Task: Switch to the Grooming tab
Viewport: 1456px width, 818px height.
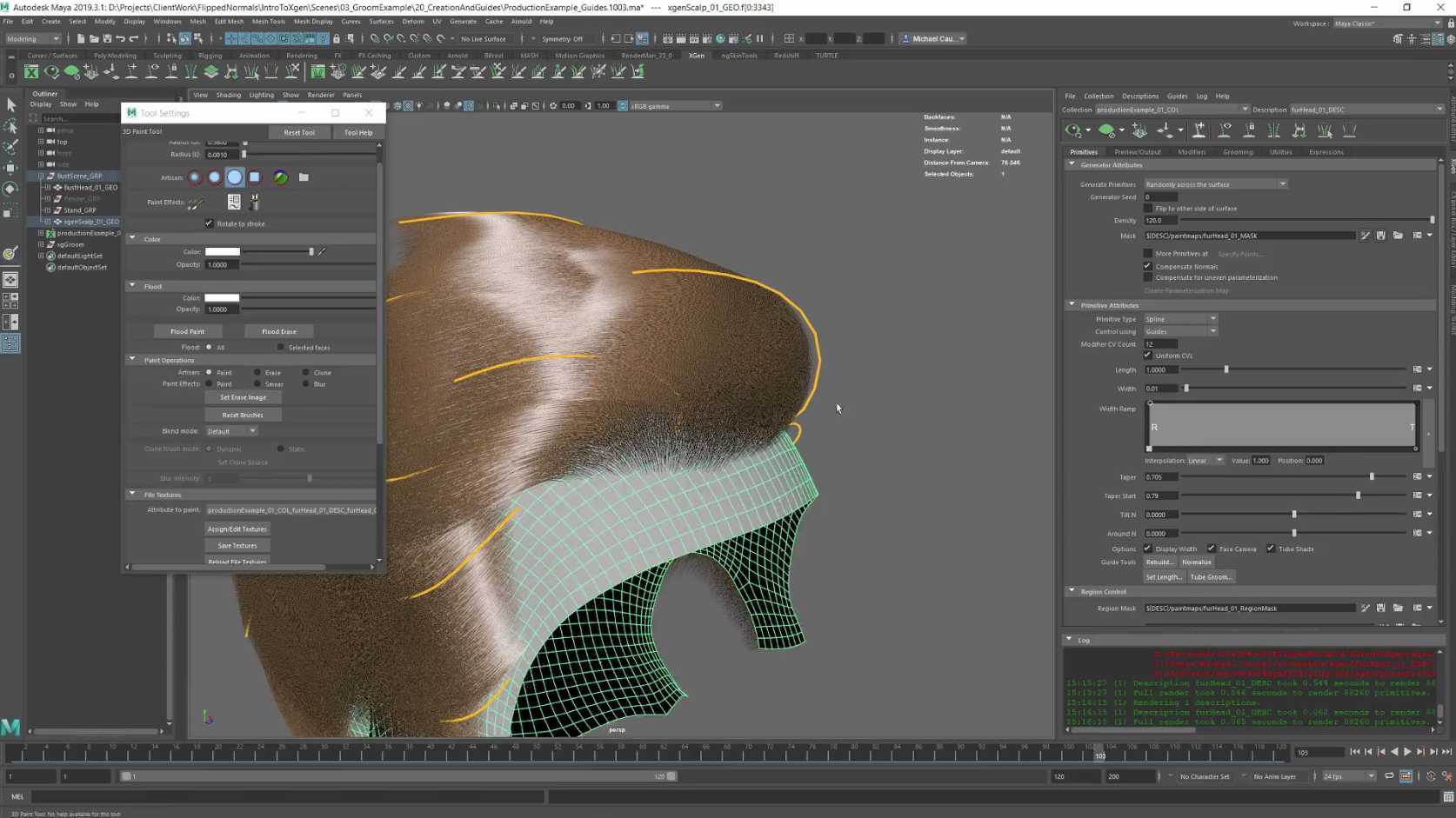Action: [x=1237, y=152]
